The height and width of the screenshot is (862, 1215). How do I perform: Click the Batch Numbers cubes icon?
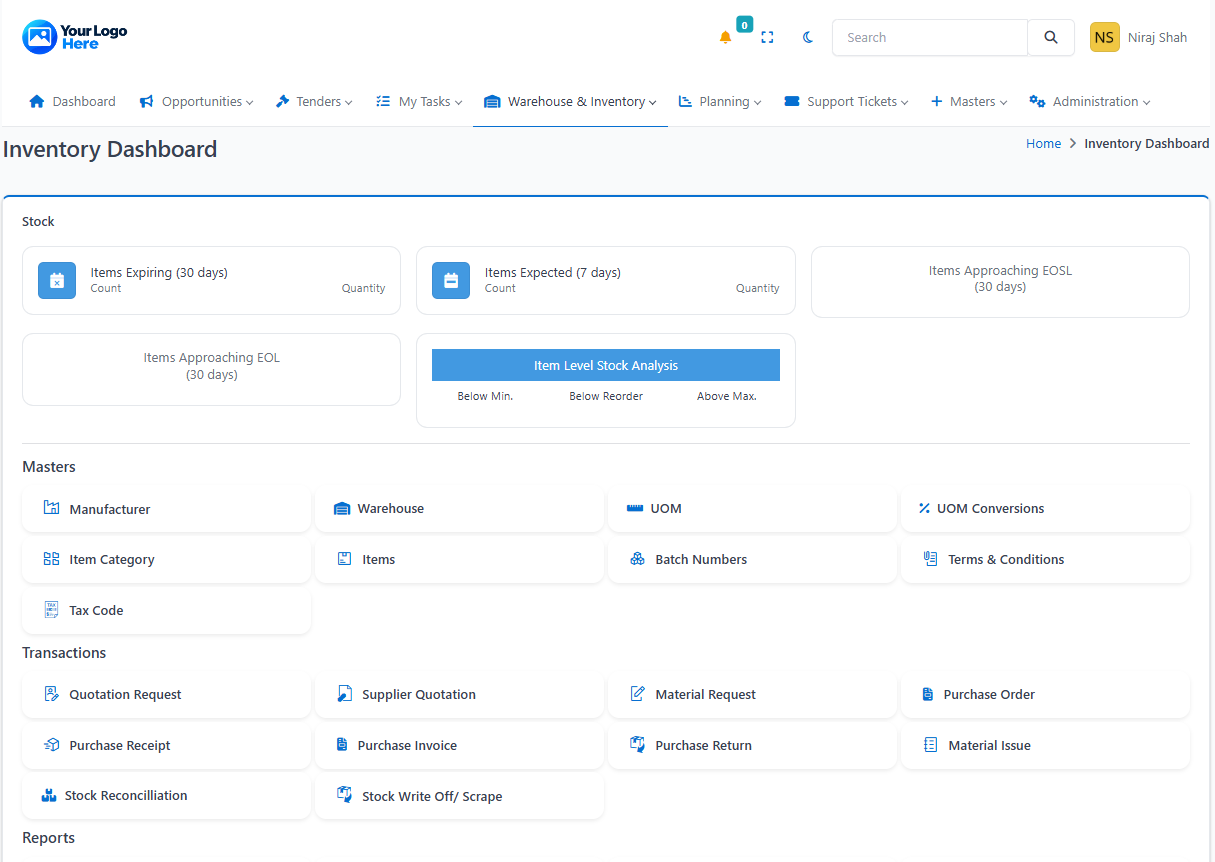[x=637, y=559]
